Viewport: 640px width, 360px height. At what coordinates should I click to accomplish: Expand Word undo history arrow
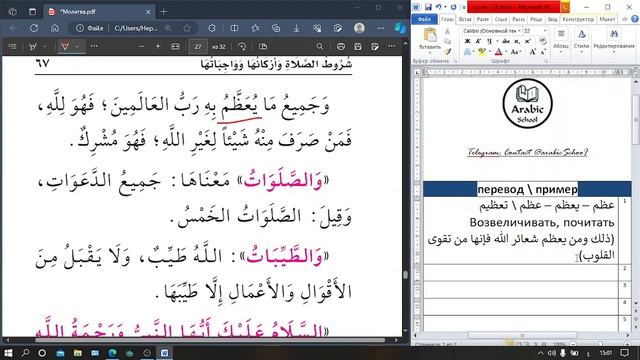[445, 7]
